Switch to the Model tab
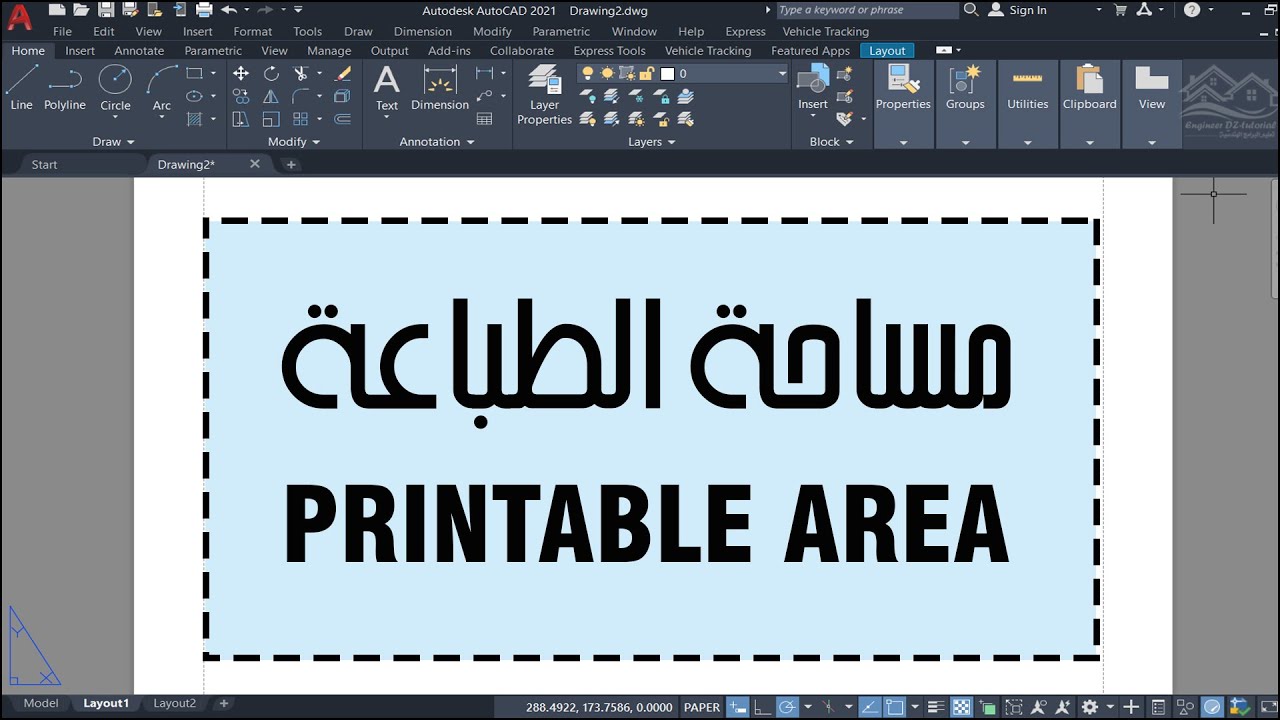Image resolution: width=1280 pixels, height=720 pixels. tap(41, 703)
